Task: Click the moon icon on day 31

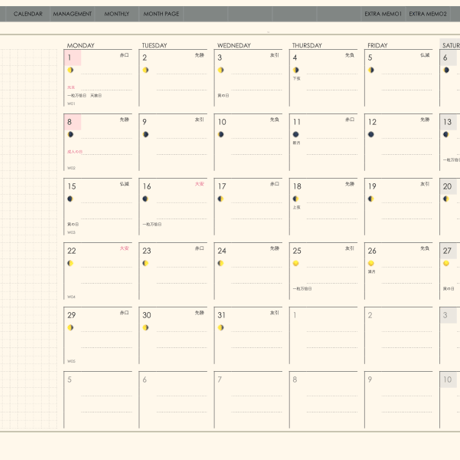Action: tap(221, 328)
